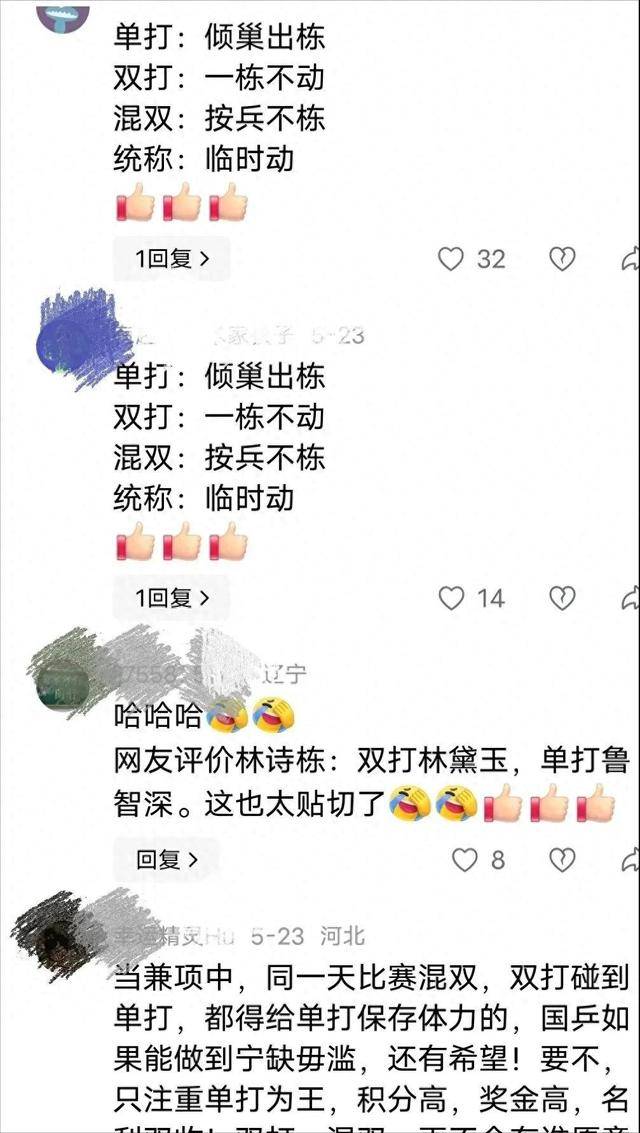Like the first comment with 32 likes

[x=451, y=259]
